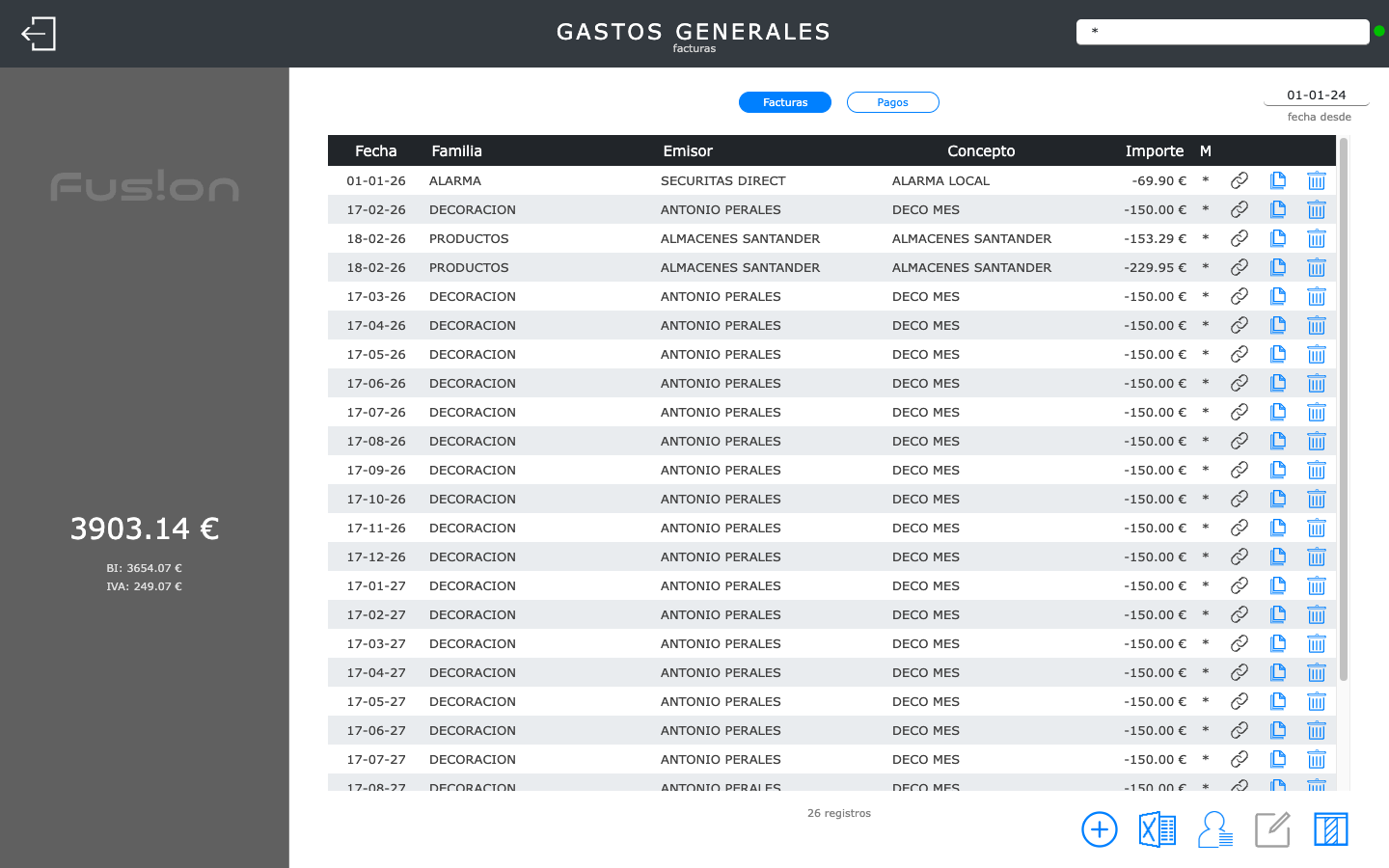
Task: Click the 26 registros count label
Action: 839,813
